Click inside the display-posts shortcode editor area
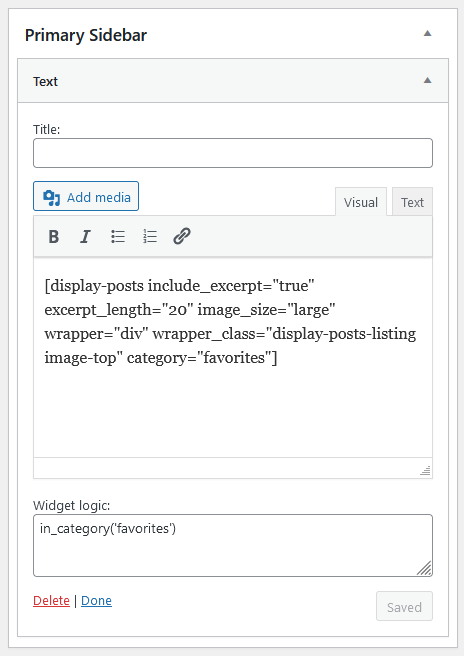 [233, 358]
